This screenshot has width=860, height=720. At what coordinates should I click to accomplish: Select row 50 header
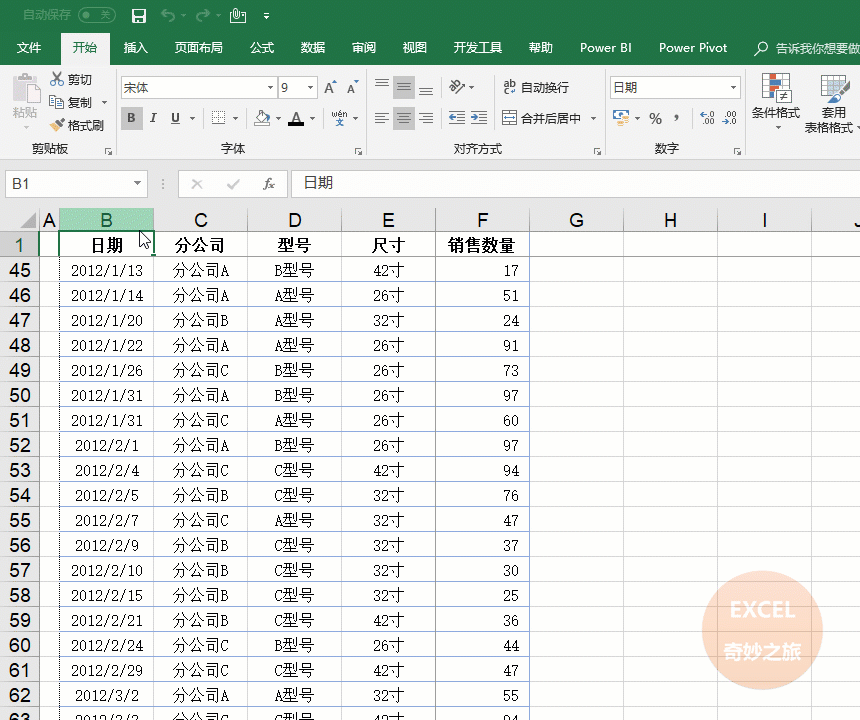(x=20, y=395)
